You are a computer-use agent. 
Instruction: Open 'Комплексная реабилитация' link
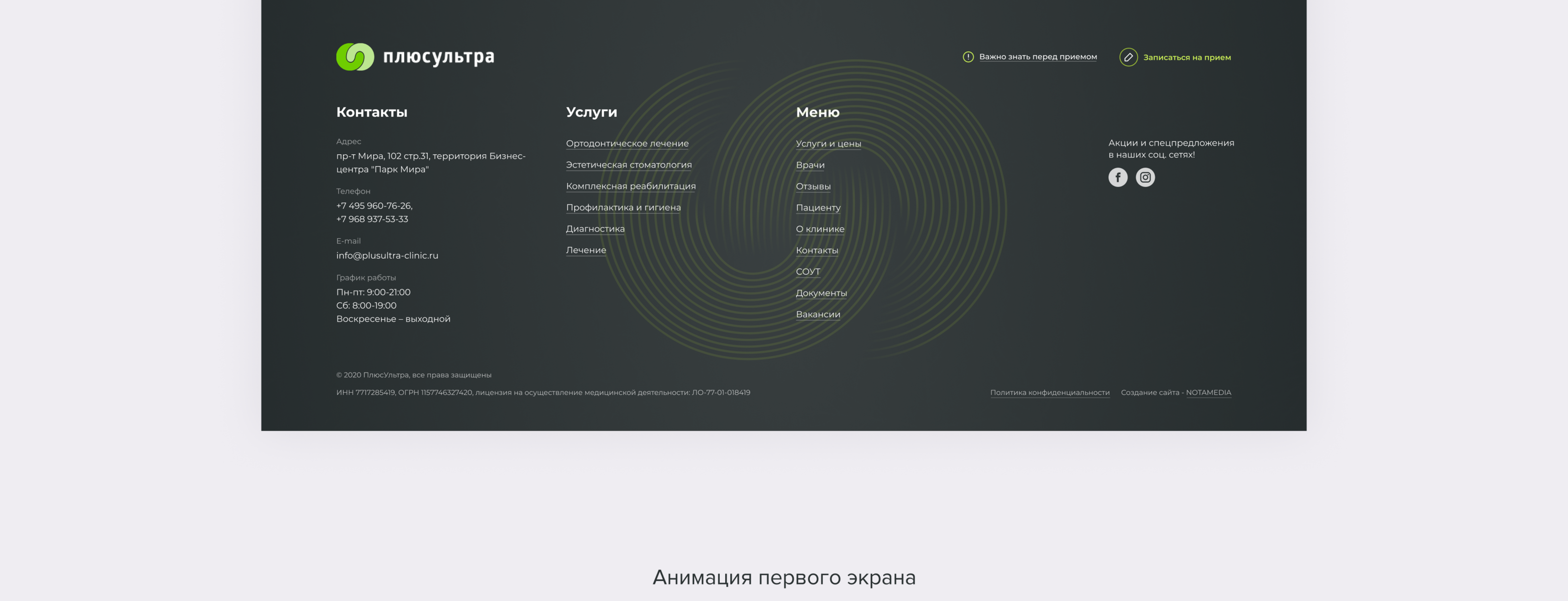click(631, 186)
